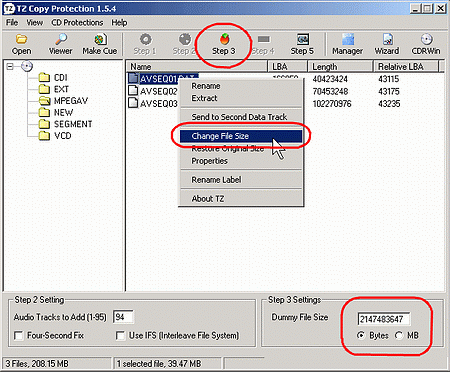Viewport: 450px width, 372px height.
Task: Click the relative LBA value 43235
Action: pyautogui.click(x=389, y=104)
